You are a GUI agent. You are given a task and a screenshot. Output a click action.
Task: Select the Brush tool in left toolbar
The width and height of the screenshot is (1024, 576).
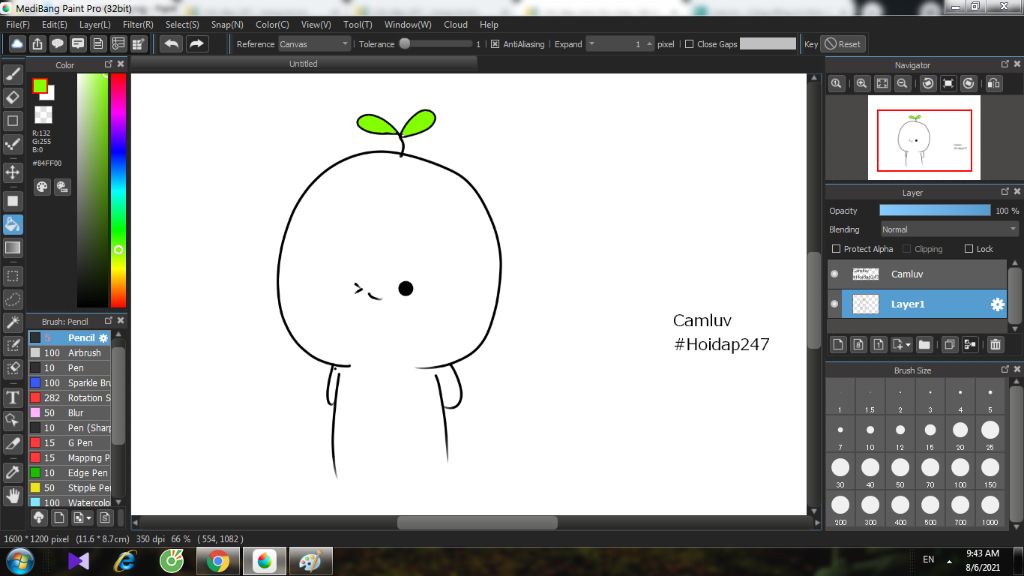point(12,74)
